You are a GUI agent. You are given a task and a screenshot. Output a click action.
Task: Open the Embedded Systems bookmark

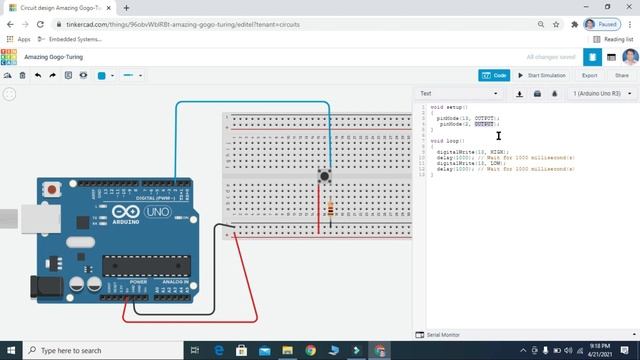tap(69, 39)
